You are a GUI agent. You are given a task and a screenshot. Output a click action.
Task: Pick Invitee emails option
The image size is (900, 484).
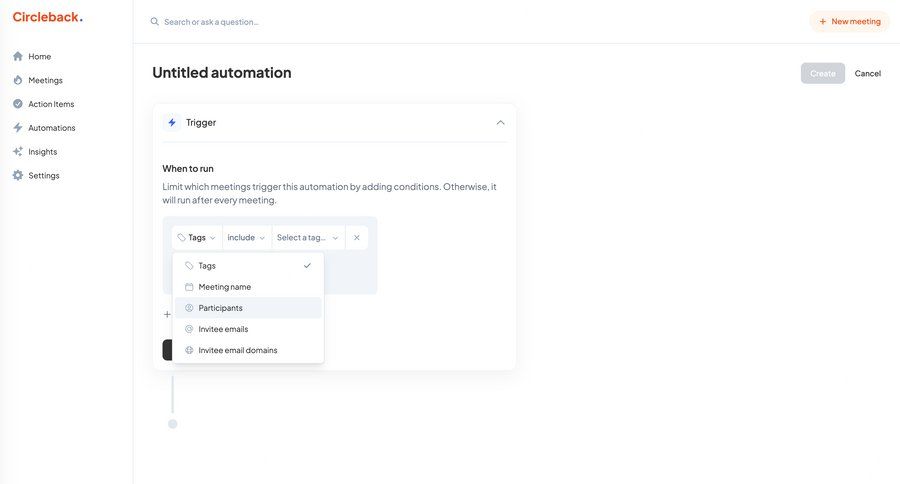click(x=248, y=329)
